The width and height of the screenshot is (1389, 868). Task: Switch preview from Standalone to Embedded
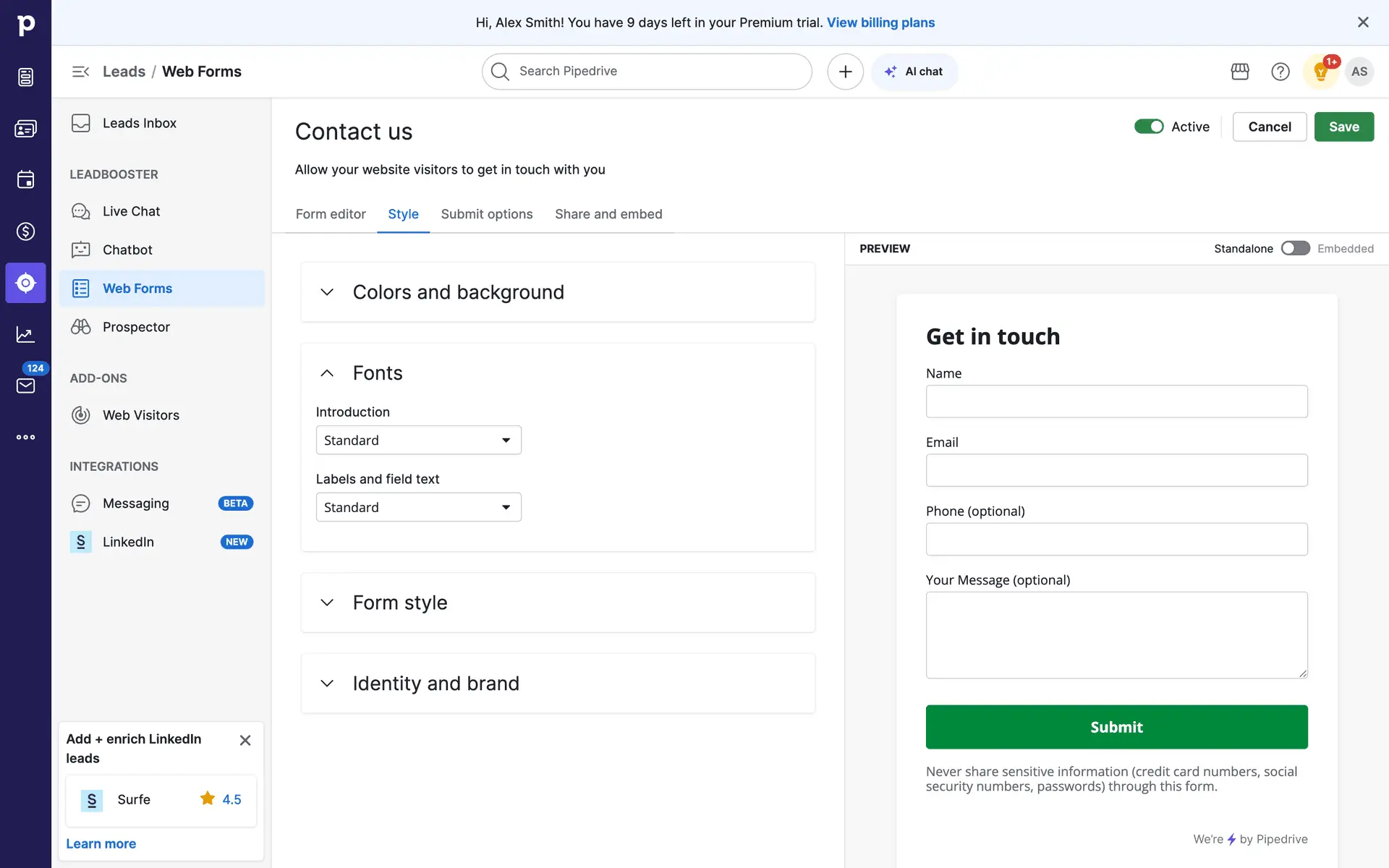1295,248
